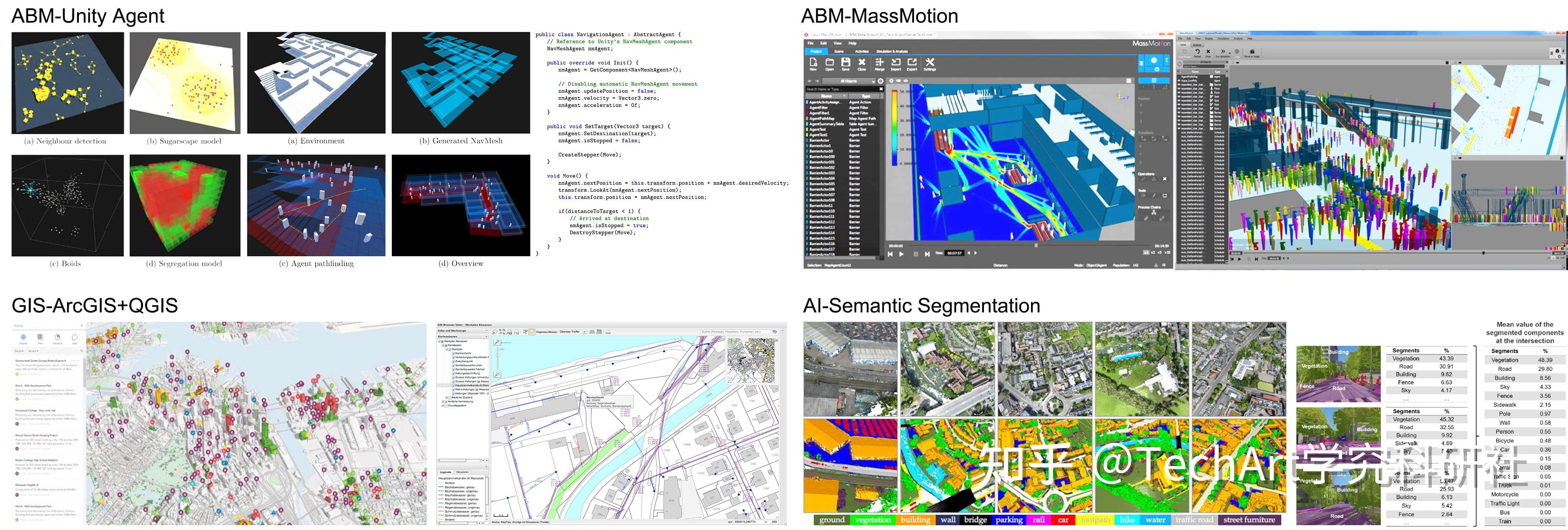Click the zoom level slider in the GIS viewer
The height and width of the screenshot is (530, 1568).
pos(498,357)
